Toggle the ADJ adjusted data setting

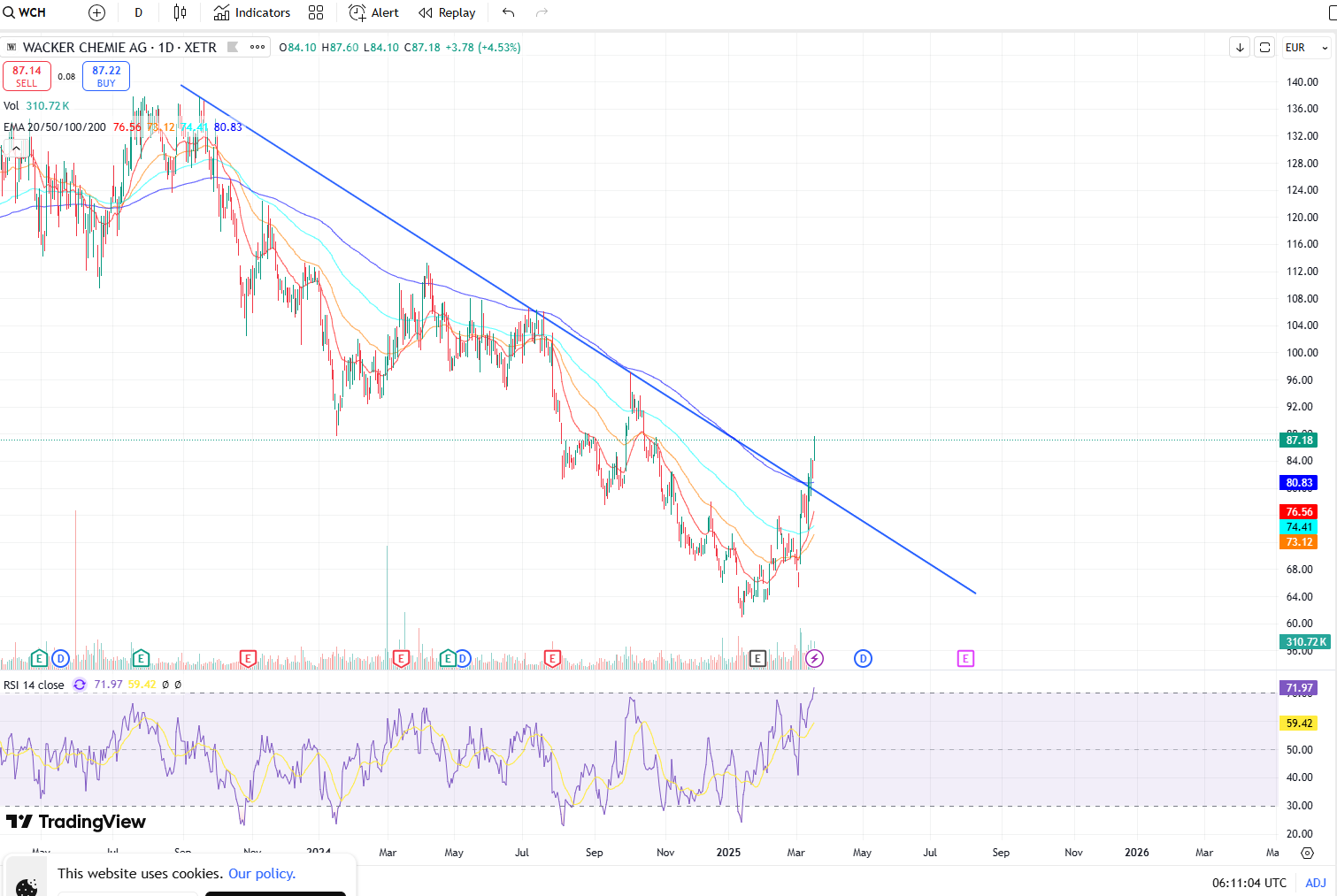[1315, 883]
